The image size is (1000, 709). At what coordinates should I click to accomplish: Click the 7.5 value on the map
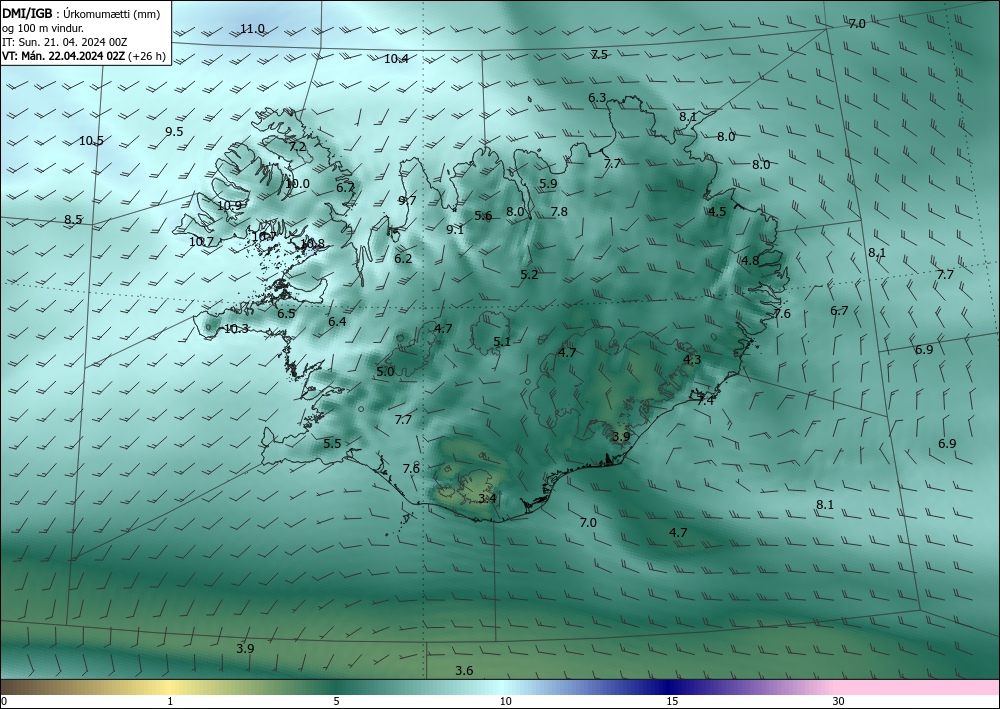point(599,55)
